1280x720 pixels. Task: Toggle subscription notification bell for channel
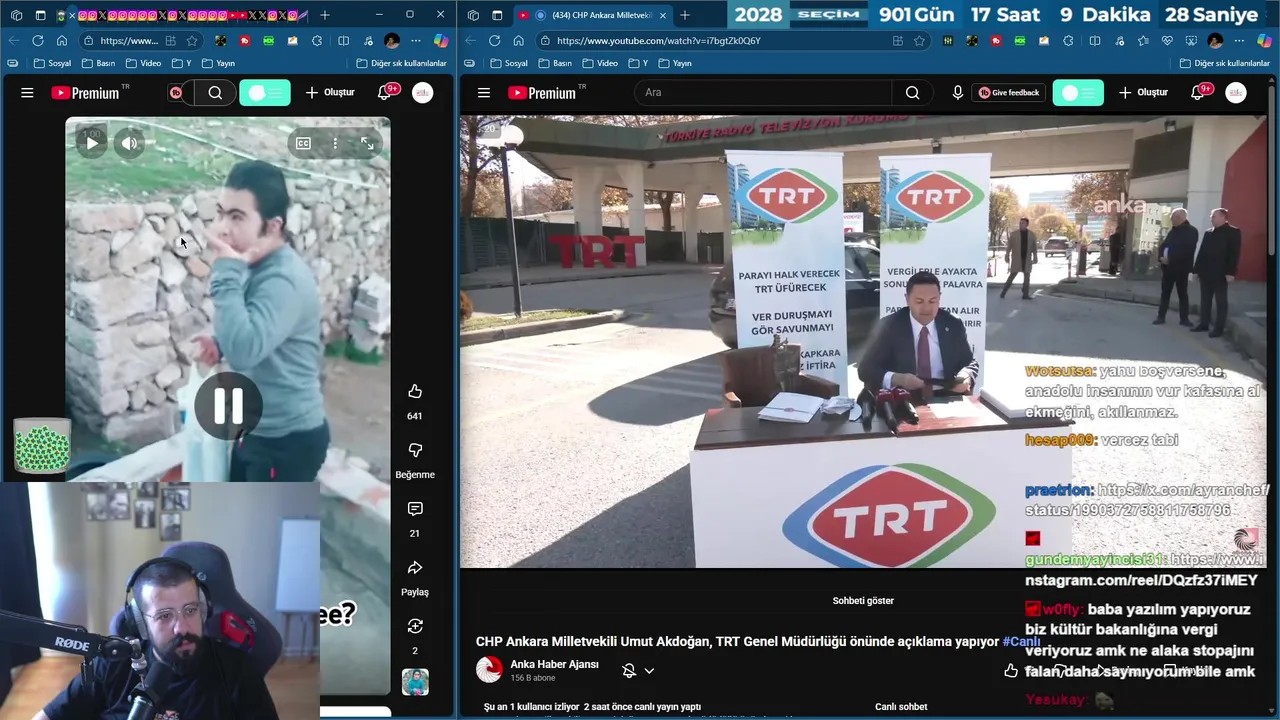coord(629,671)
